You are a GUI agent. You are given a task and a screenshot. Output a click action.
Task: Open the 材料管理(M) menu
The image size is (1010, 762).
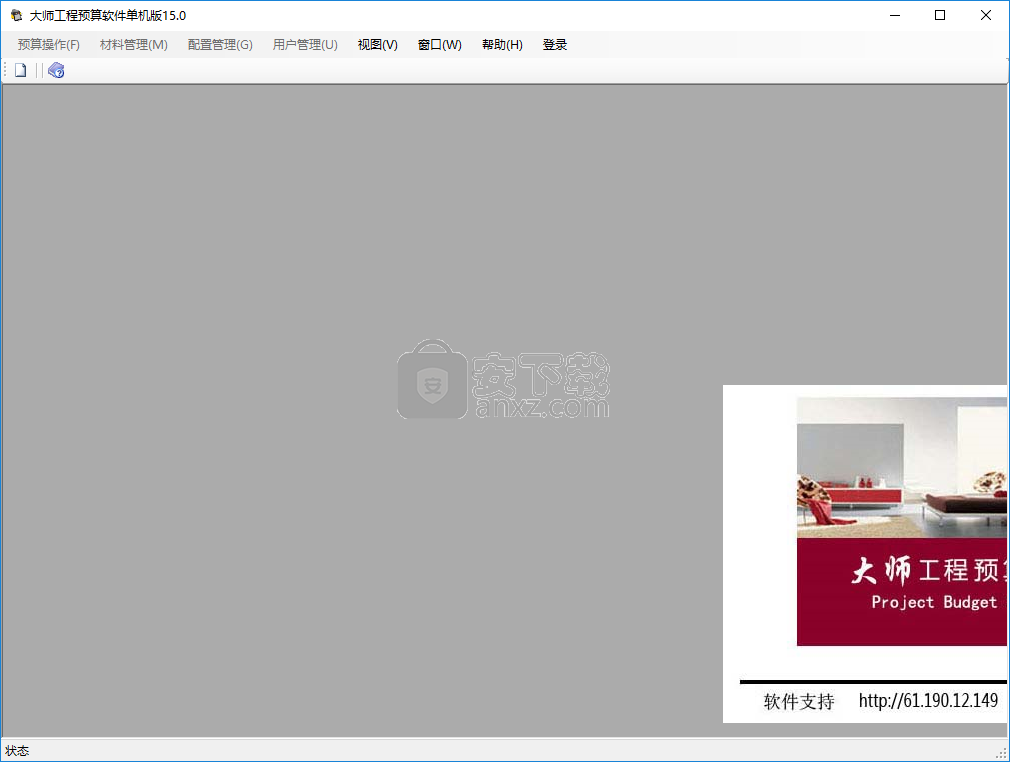[x=133, y=44]
